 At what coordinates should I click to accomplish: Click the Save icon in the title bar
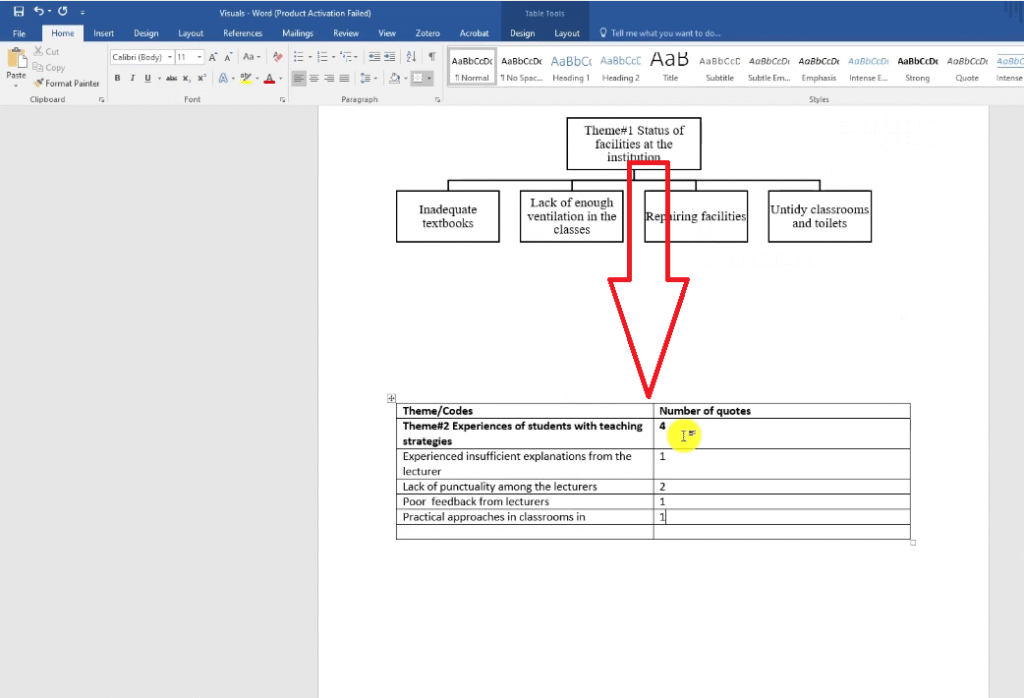pyautogui.click(x=18, y=12)
